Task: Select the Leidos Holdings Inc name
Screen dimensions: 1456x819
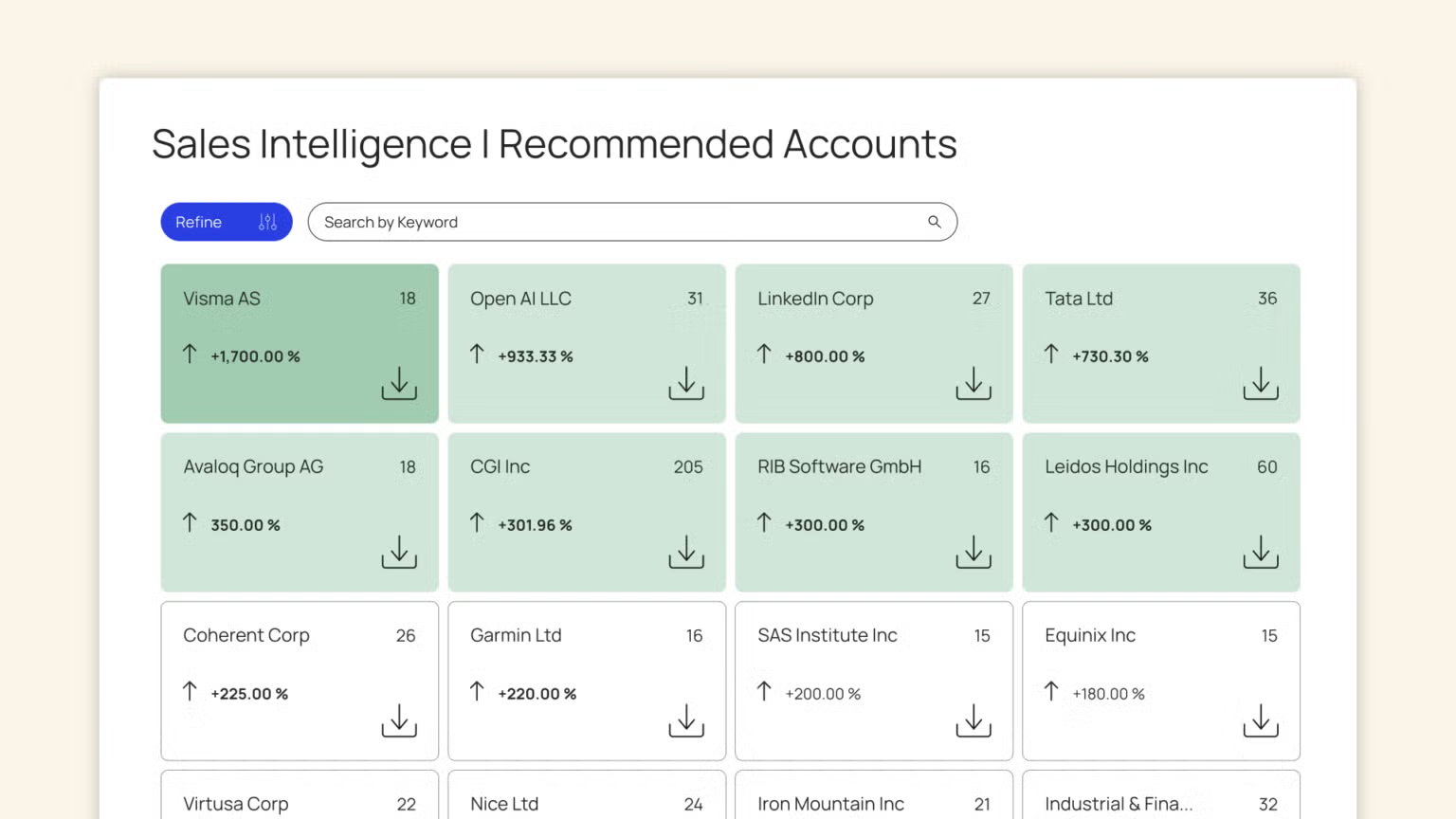Action: pyautogui.click(x=1126, y=467)
